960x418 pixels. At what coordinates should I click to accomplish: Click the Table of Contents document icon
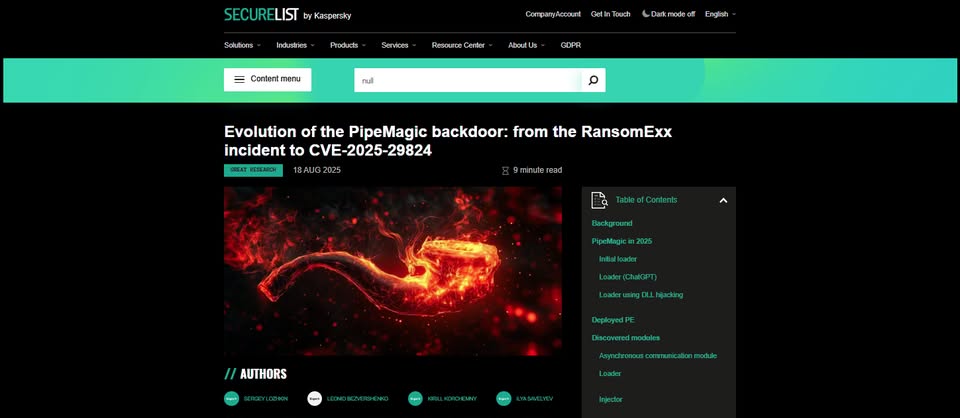point(599,200)
